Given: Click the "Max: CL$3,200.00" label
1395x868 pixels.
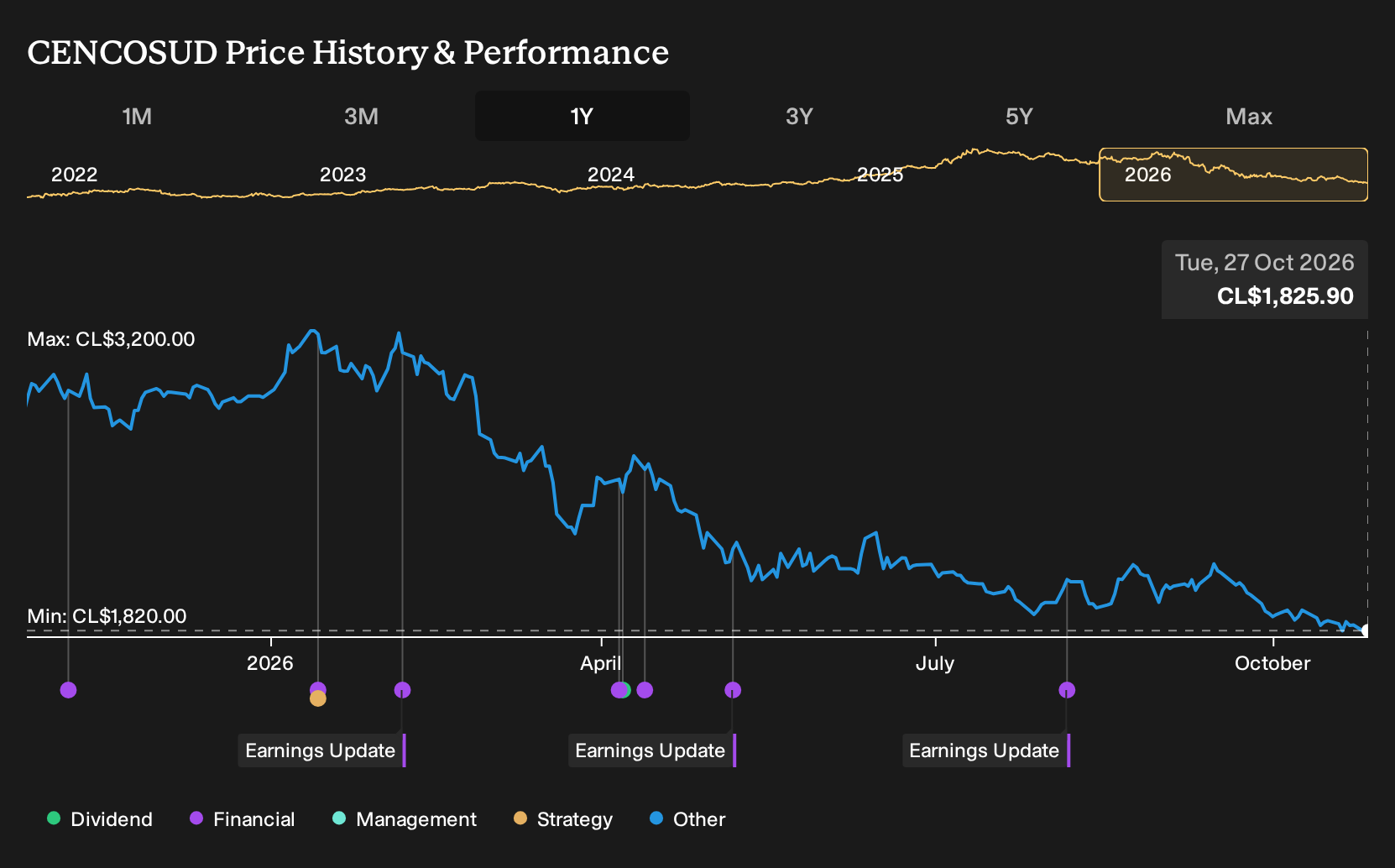Looking at the screenshot, I should [x=111, y=339].
